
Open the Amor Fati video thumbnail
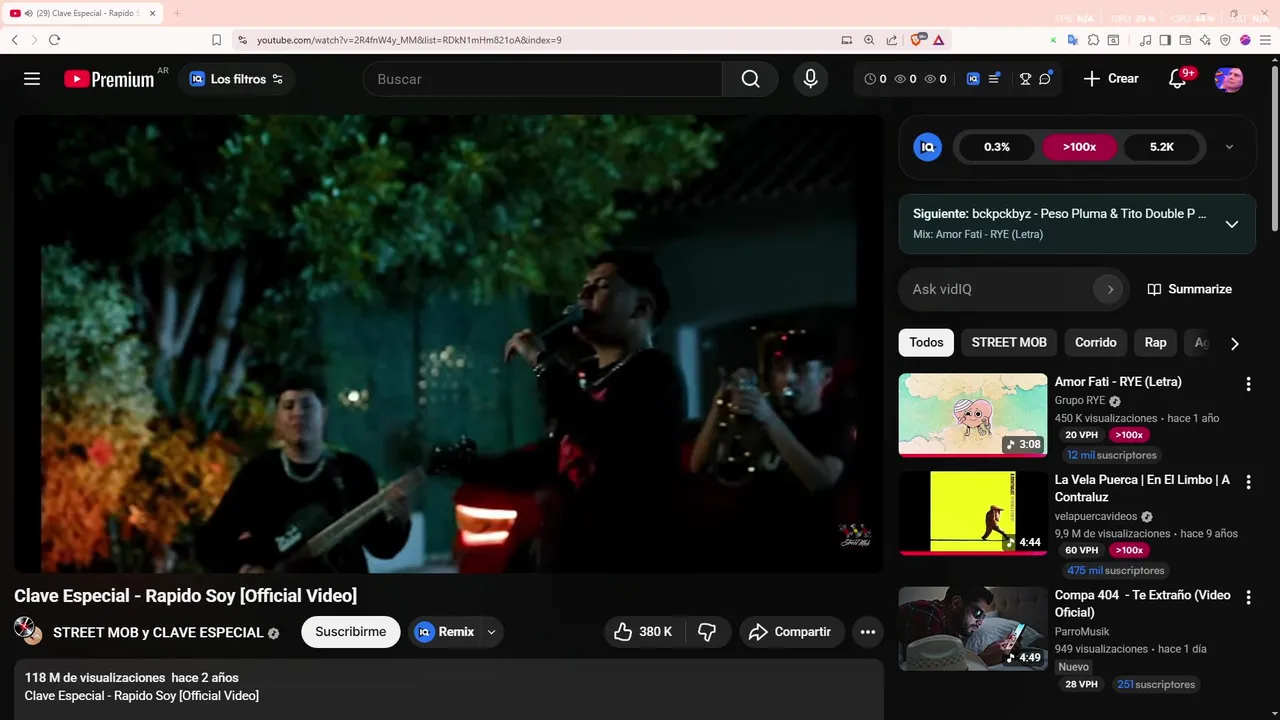click(x=973, y=415)
